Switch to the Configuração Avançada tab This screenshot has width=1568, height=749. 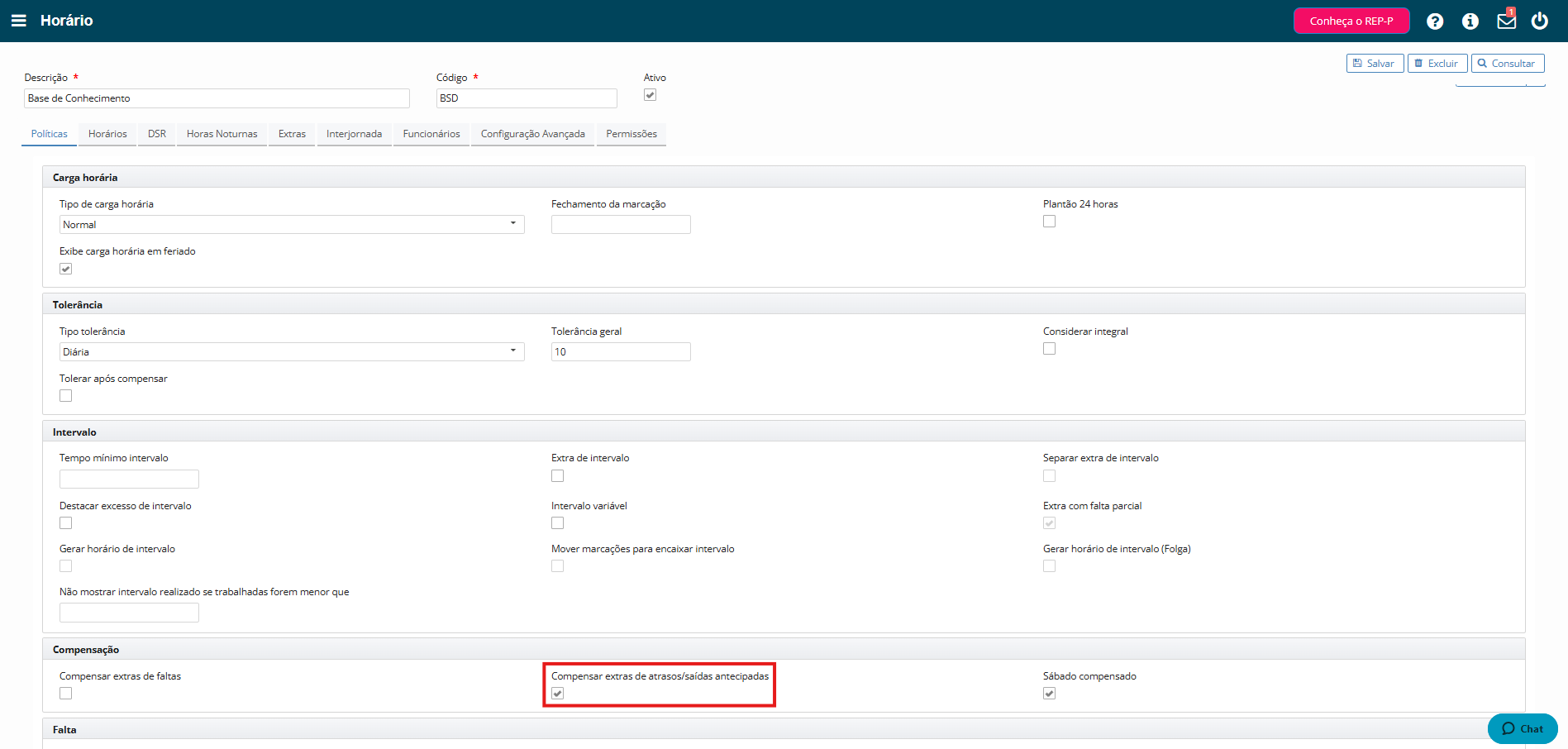click(x=532, y=134)
